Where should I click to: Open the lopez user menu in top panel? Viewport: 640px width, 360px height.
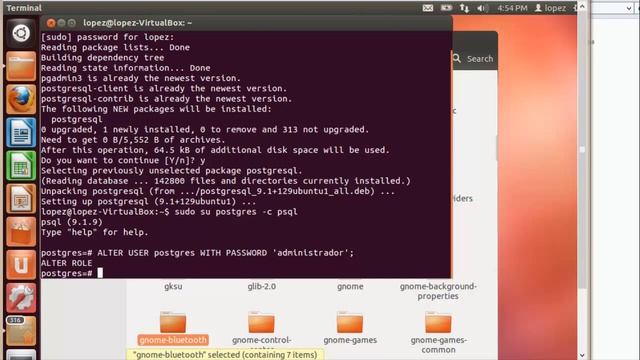(550, 8)
